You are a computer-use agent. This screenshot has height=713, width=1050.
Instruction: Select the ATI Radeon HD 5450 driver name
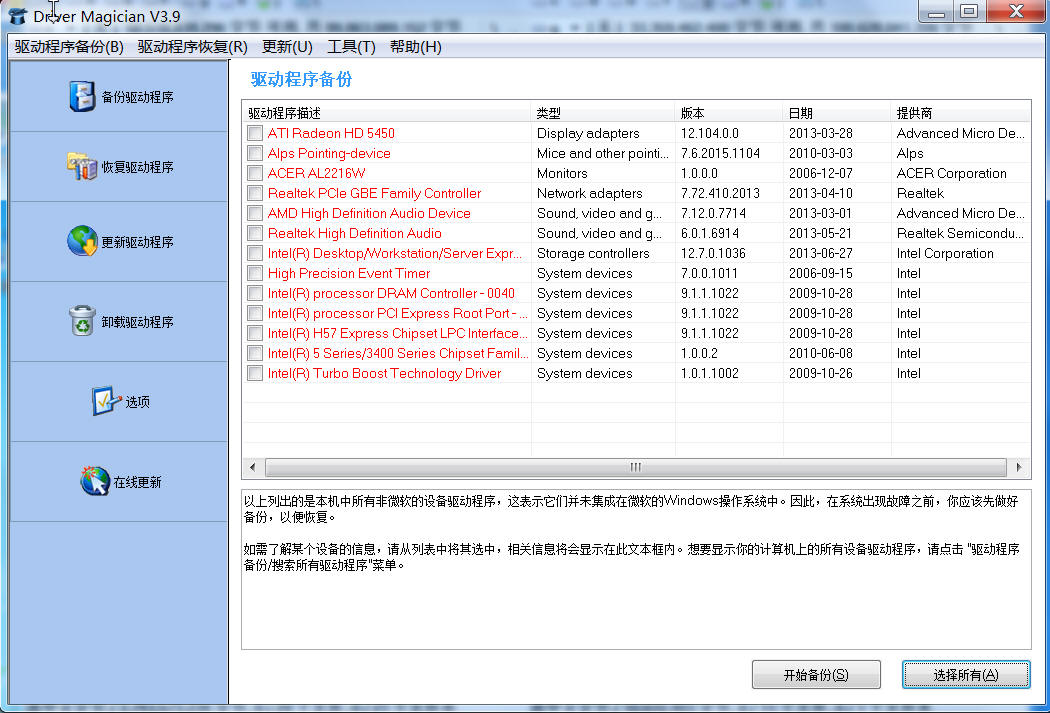pyautogui.click(x=331, y=133)
